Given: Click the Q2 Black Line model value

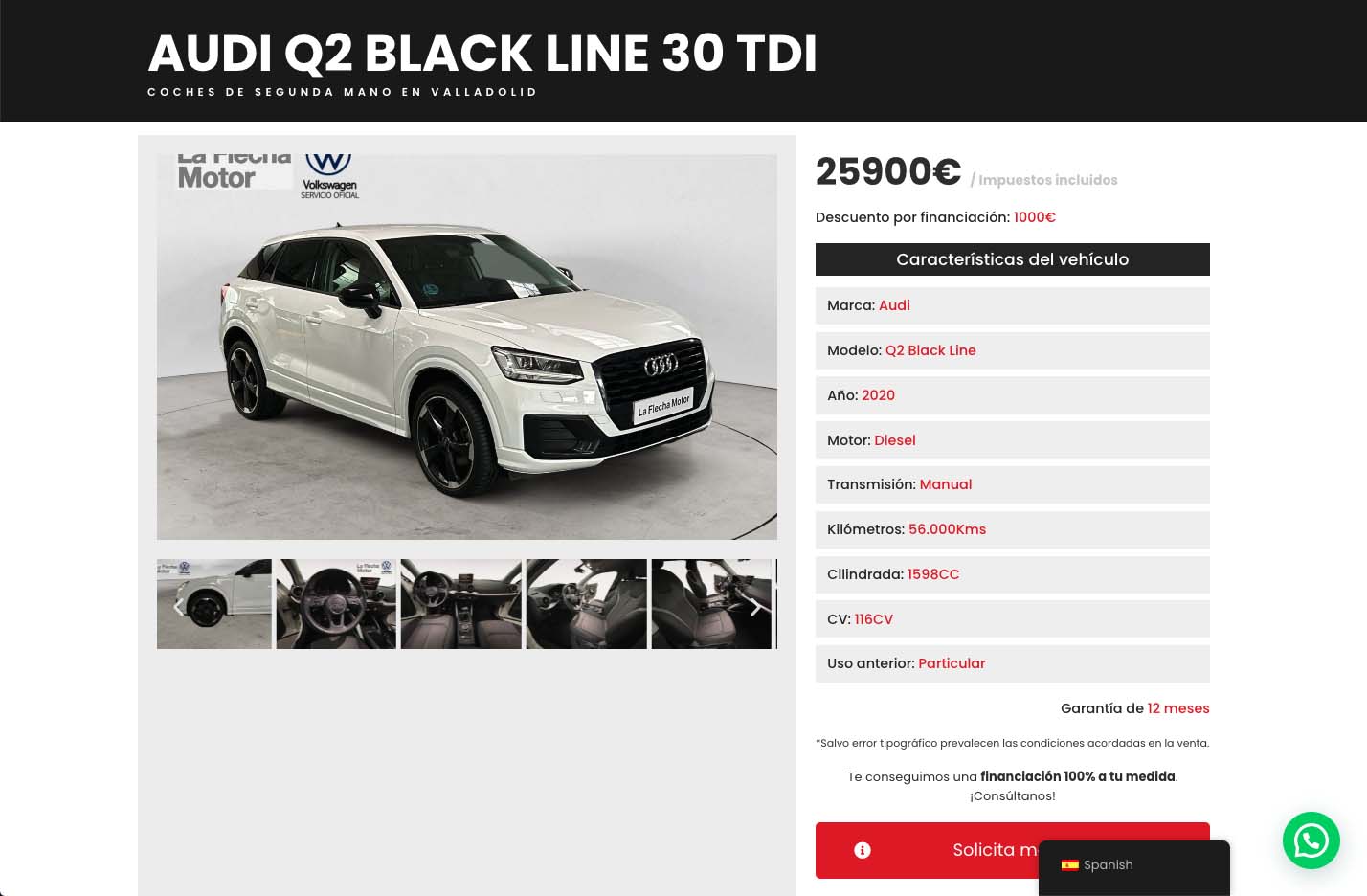Looking at the screenshot, I should (x=930, y=350).
